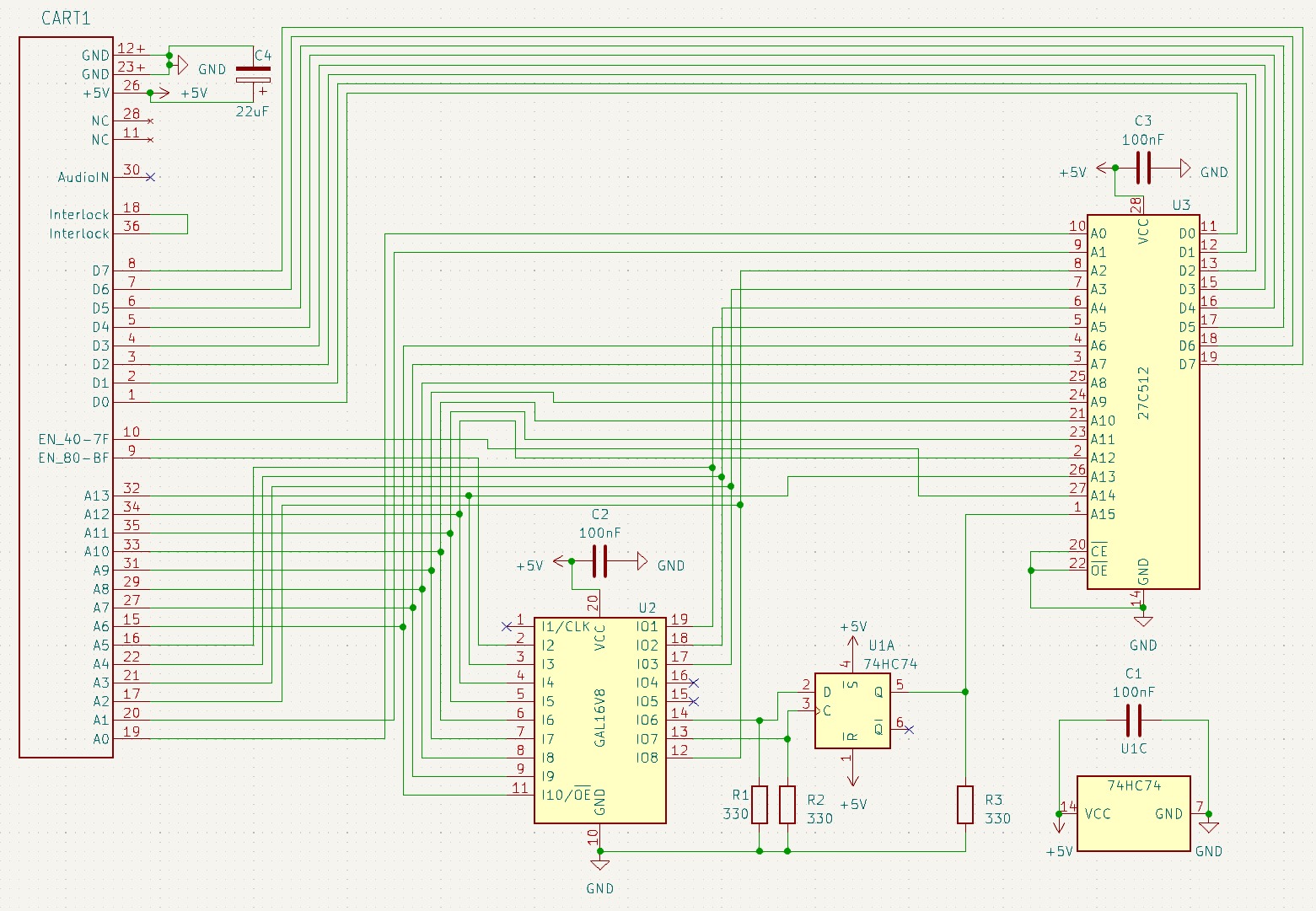Select the U1C 74HC74 power unit

click(x=1133, y=813)
